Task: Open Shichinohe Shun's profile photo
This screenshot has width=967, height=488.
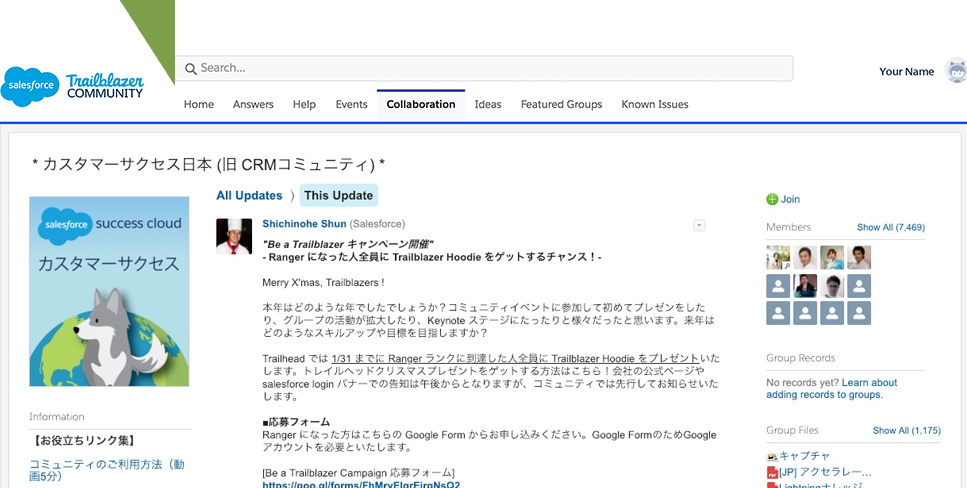Action: coord(234,236)
